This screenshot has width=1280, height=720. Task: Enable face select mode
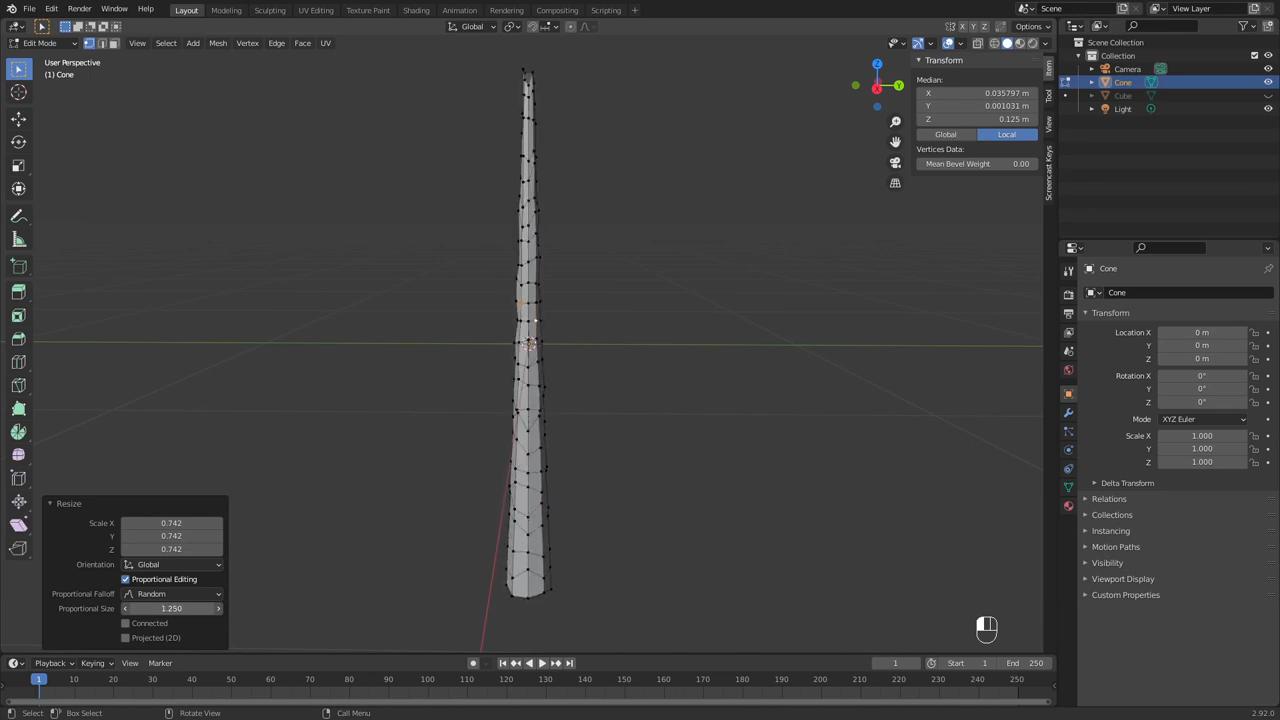113,43
